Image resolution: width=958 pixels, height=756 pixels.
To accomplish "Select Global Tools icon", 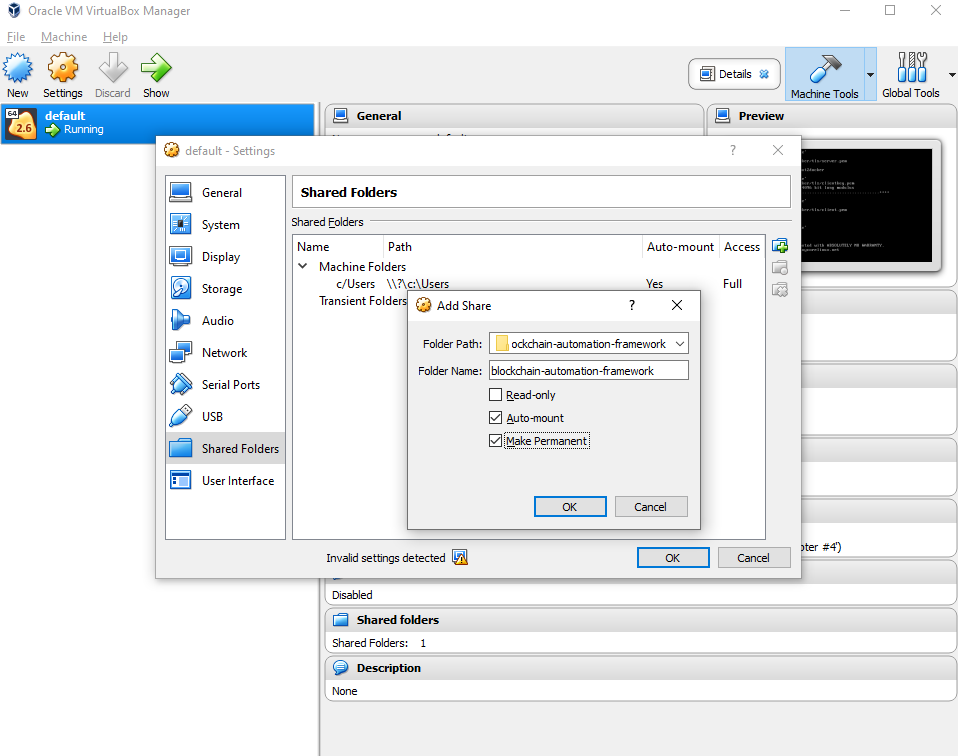I will coord(911,68).
